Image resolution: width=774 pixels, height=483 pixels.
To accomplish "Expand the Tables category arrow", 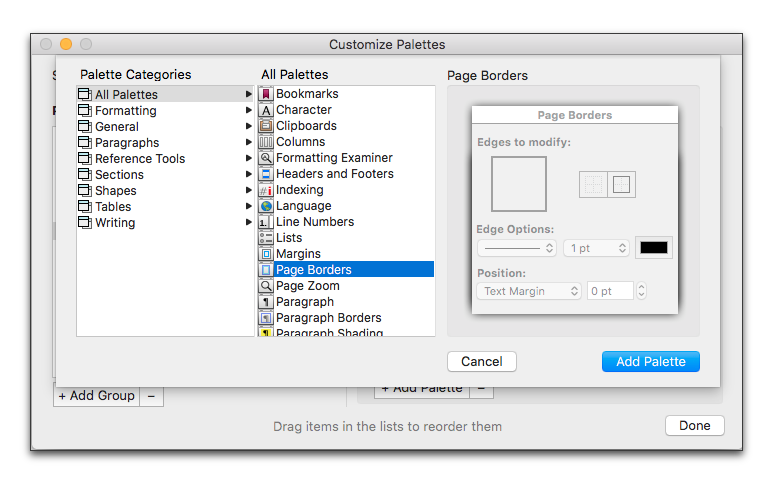I will [x=248, y=206].
